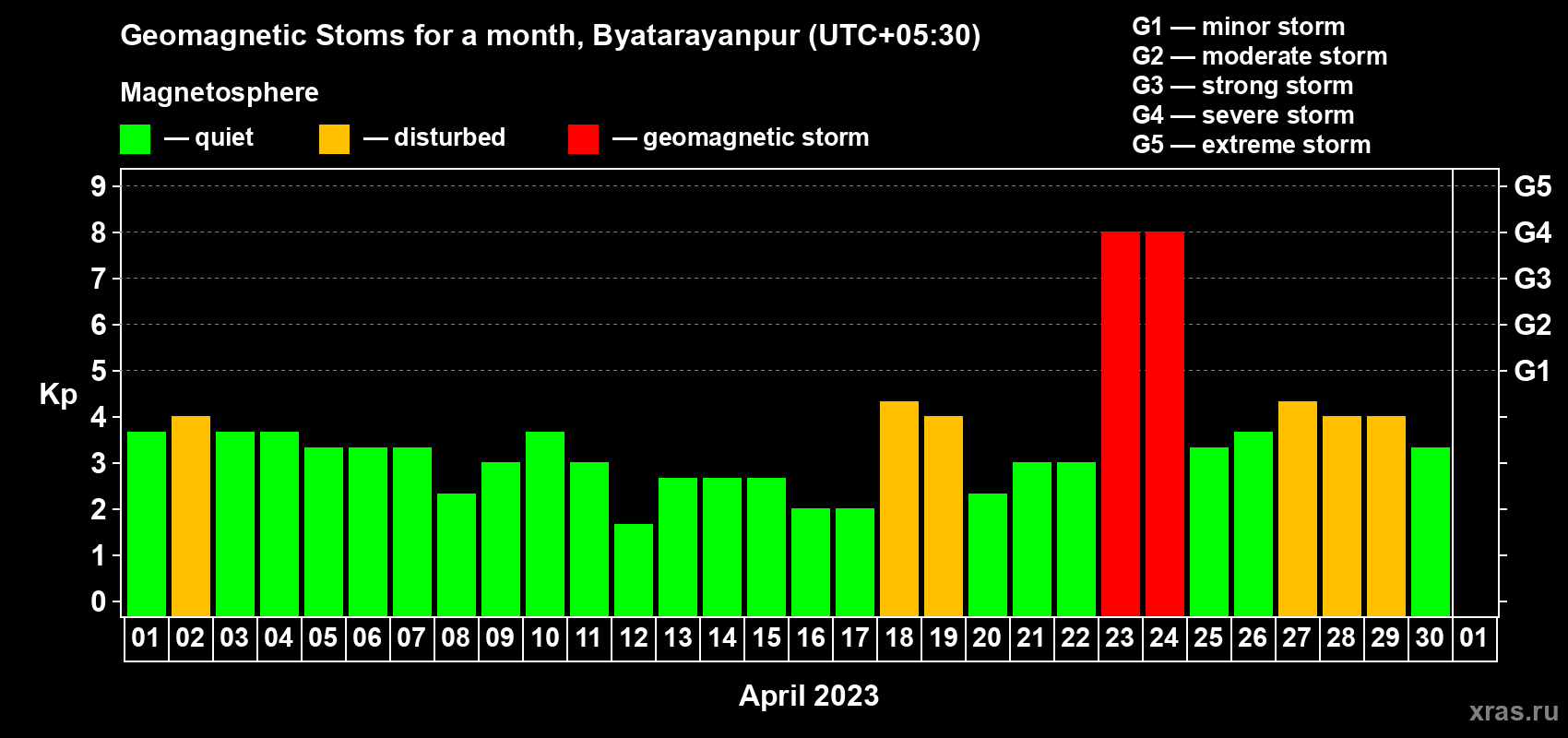Click the April 2023 caption
Screen dimensions: 1568x738
point(809,696)
